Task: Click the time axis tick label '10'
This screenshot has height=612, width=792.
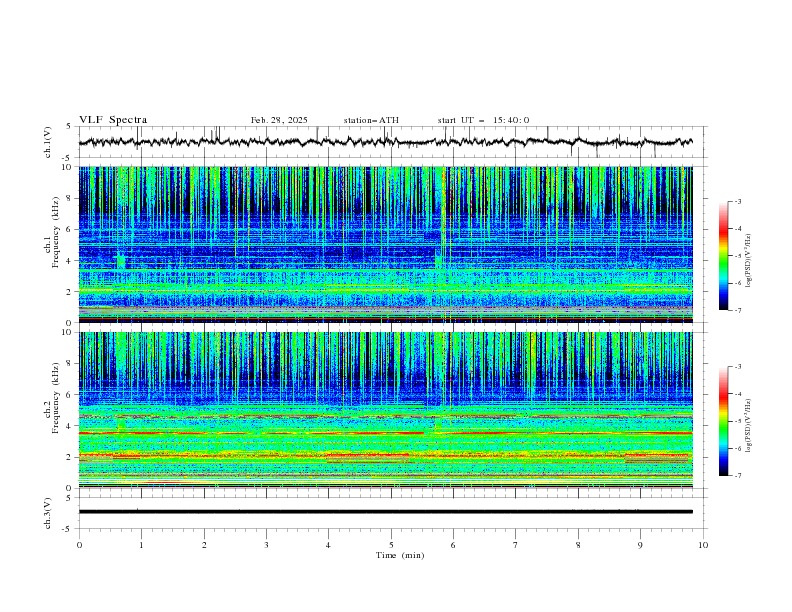Action: tap(703, 545)
